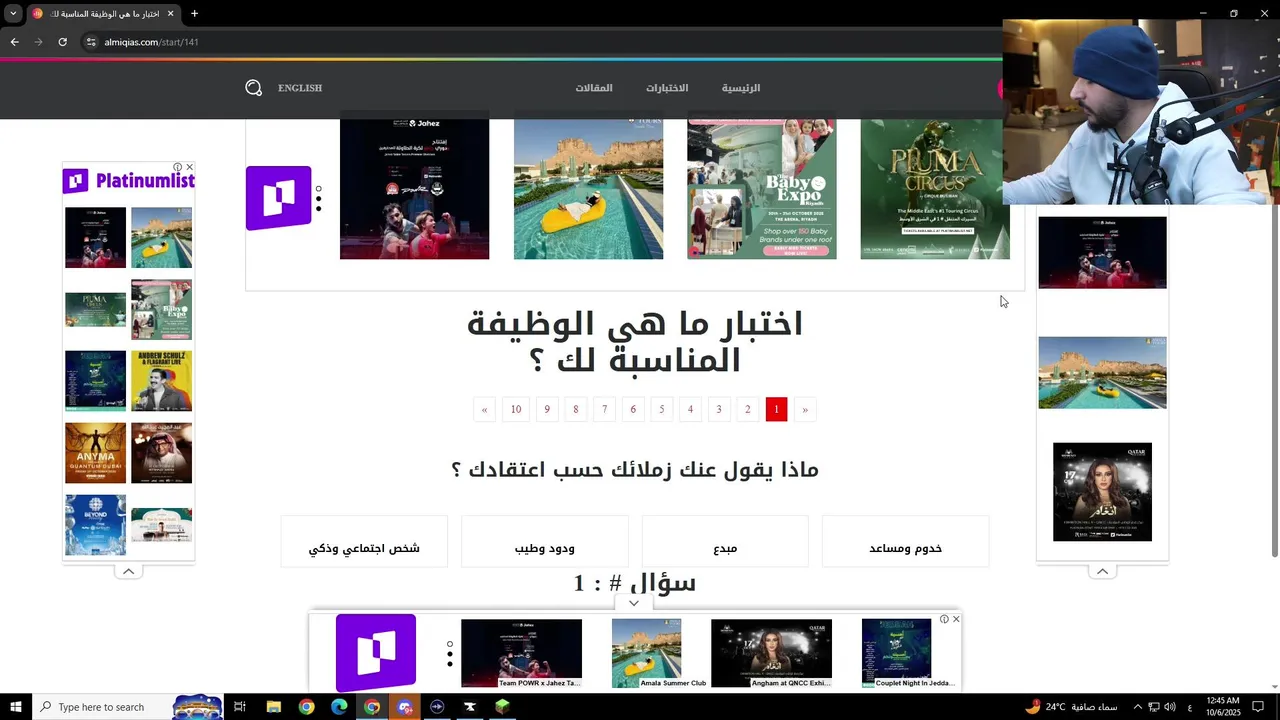1280x720 pixels.
Task: Open Couplet Night In Jeddah ad thumbnail
Action: point(897,653)
